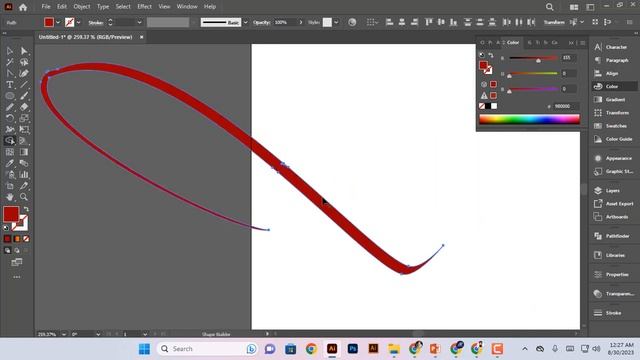
Task: Open Illustrator from the Windows taskbar
Action: (332, 349)
